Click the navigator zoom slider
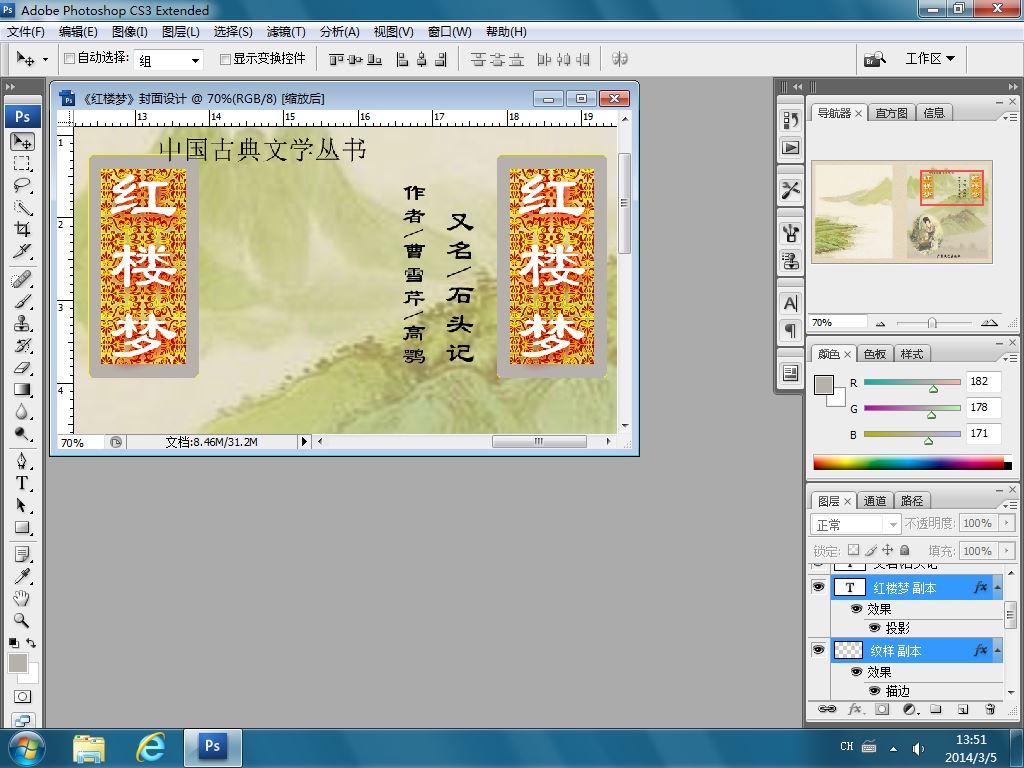1024x768 pixels. click(933, 323)
